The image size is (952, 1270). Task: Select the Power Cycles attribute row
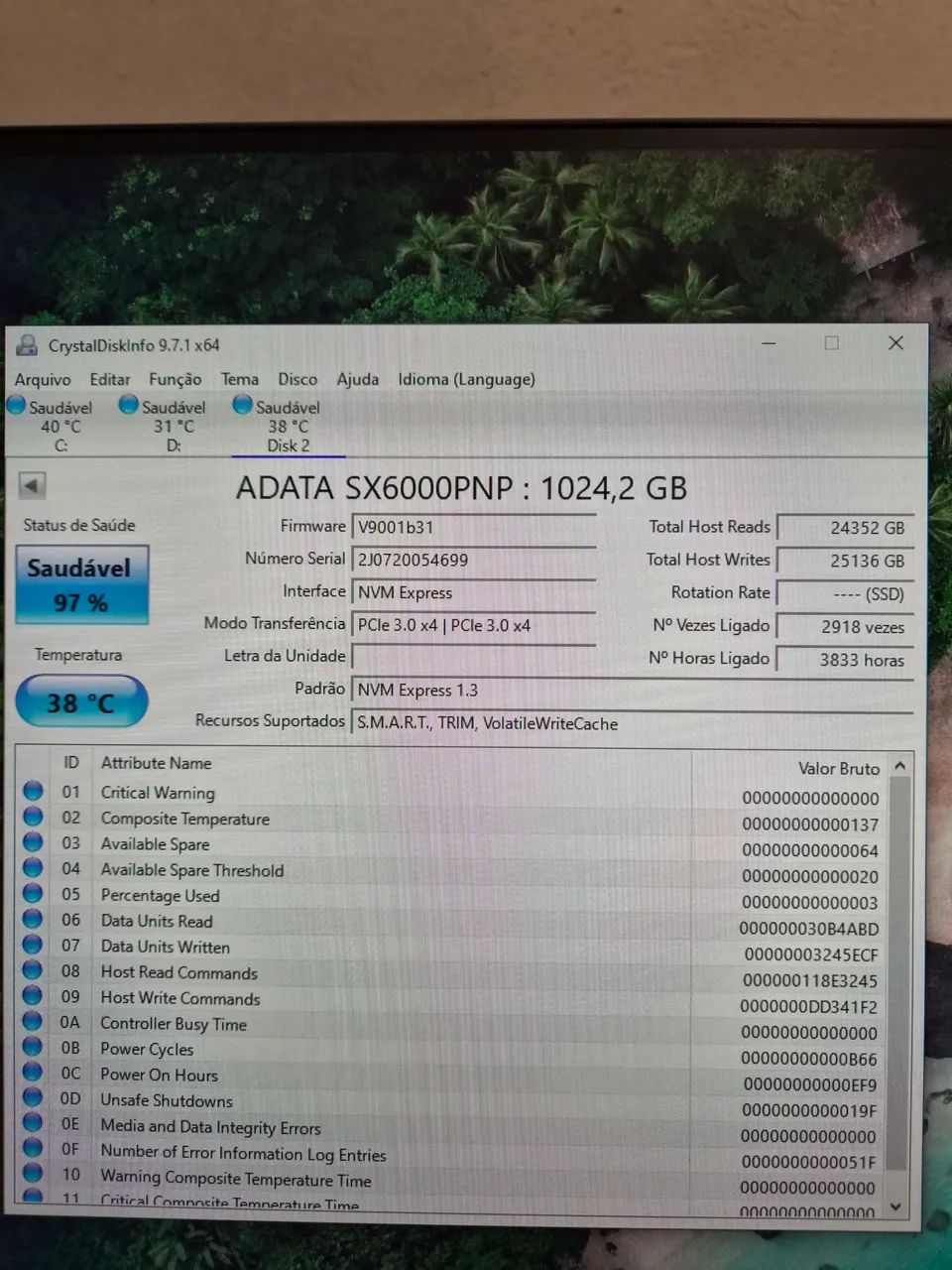(451, 1052)
